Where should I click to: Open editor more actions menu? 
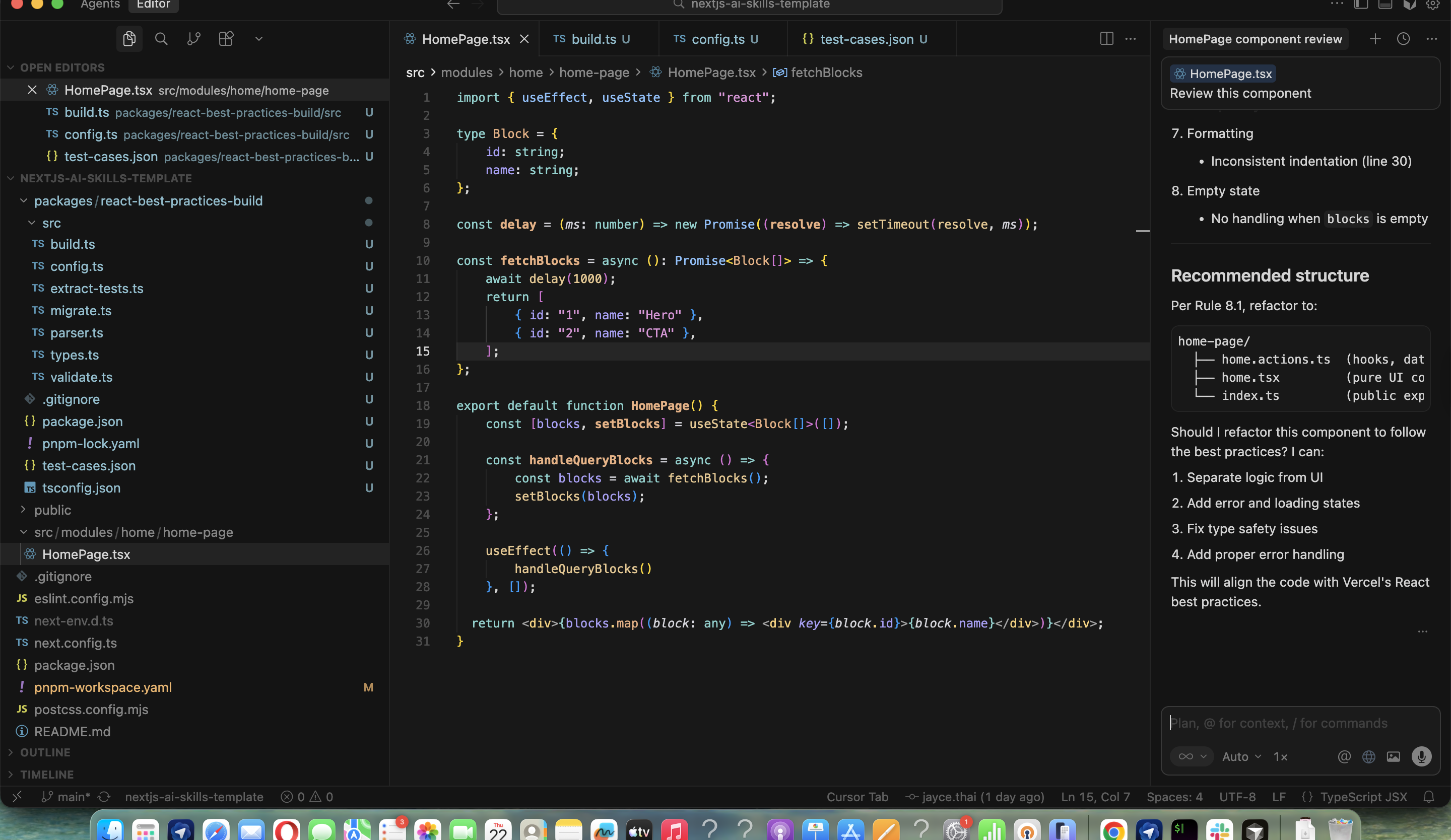[x=1130, y=39]
